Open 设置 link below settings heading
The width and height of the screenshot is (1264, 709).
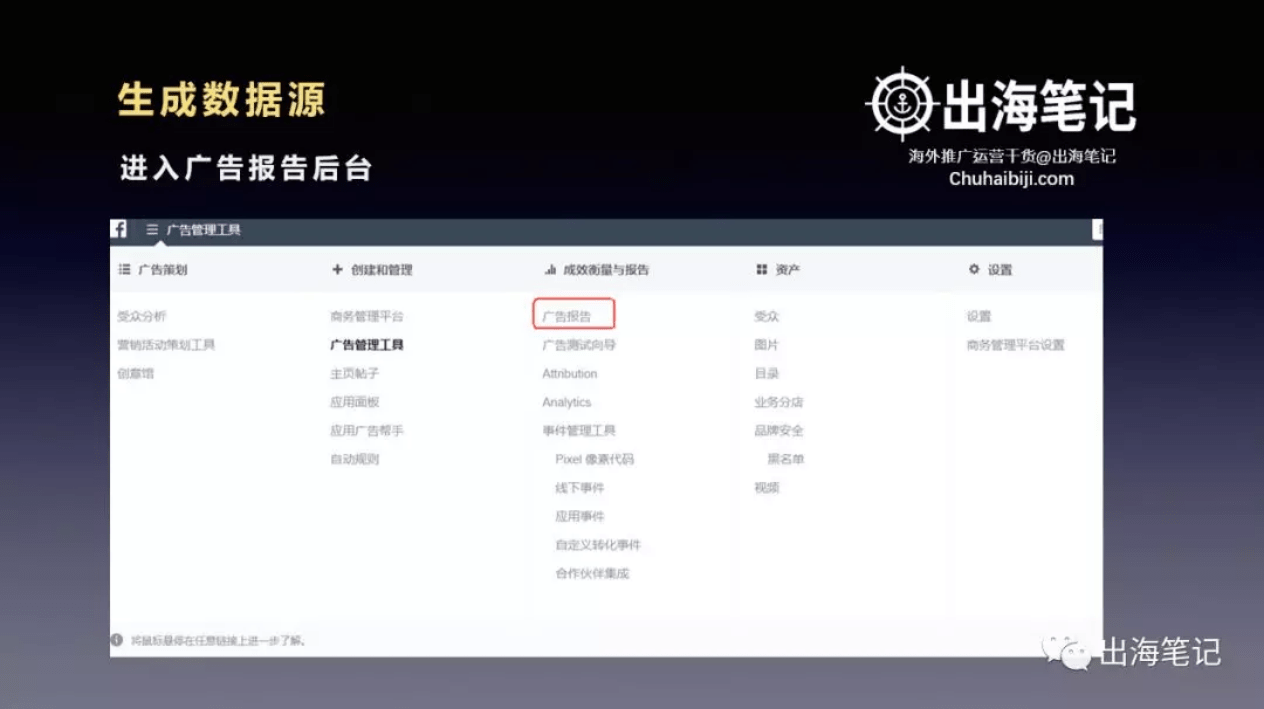(979, 316)
